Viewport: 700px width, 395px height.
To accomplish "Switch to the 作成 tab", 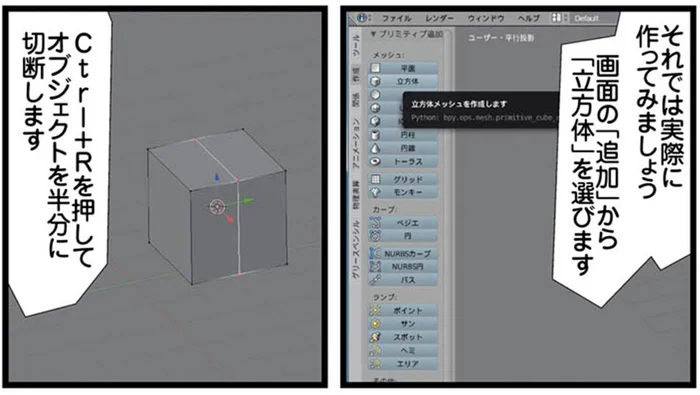I will point(355,74).
